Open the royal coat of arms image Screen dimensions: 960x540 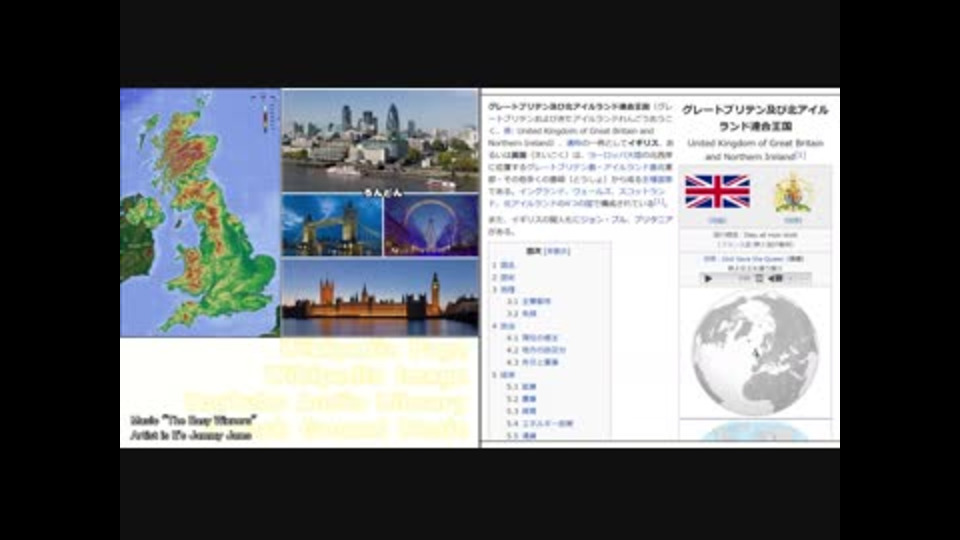coord(793,192)
